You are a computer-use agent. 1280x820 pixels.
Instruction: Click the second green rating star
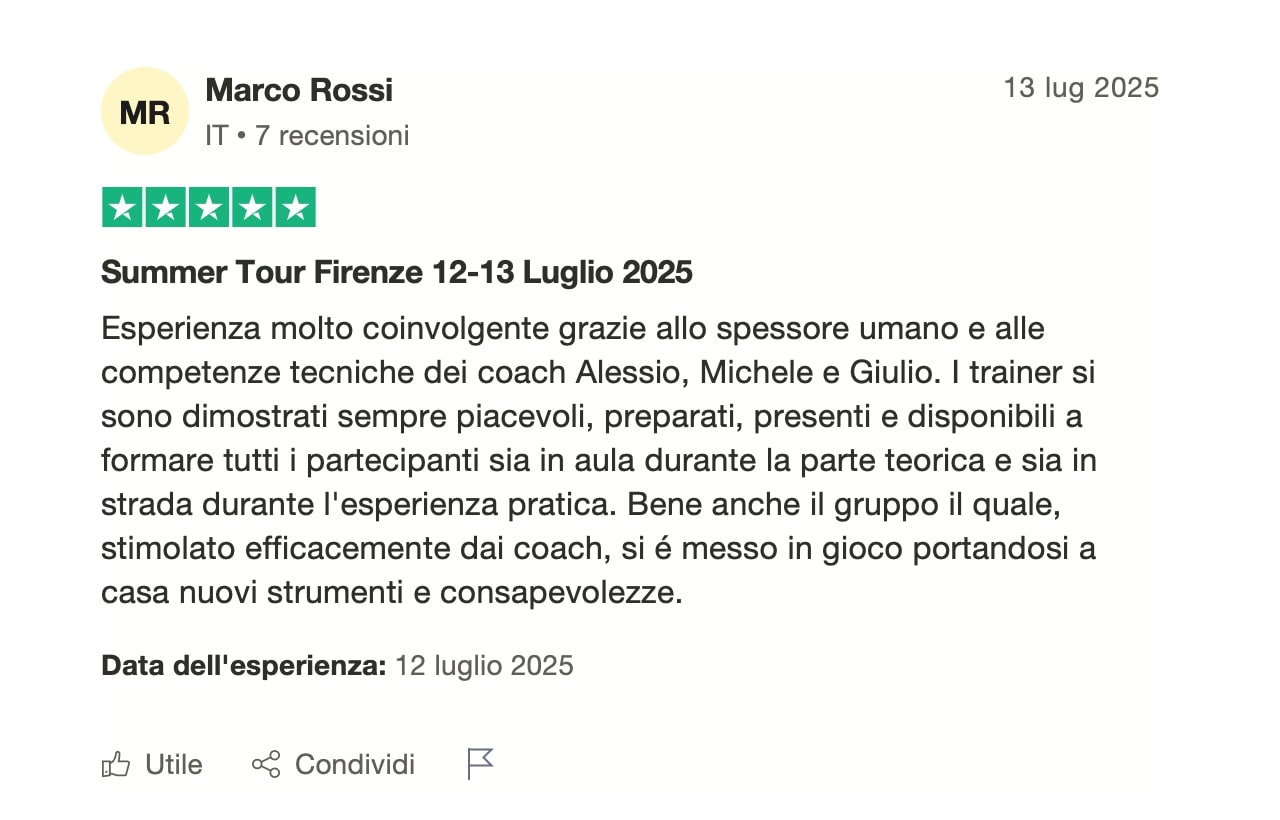(x=166, y=207)
